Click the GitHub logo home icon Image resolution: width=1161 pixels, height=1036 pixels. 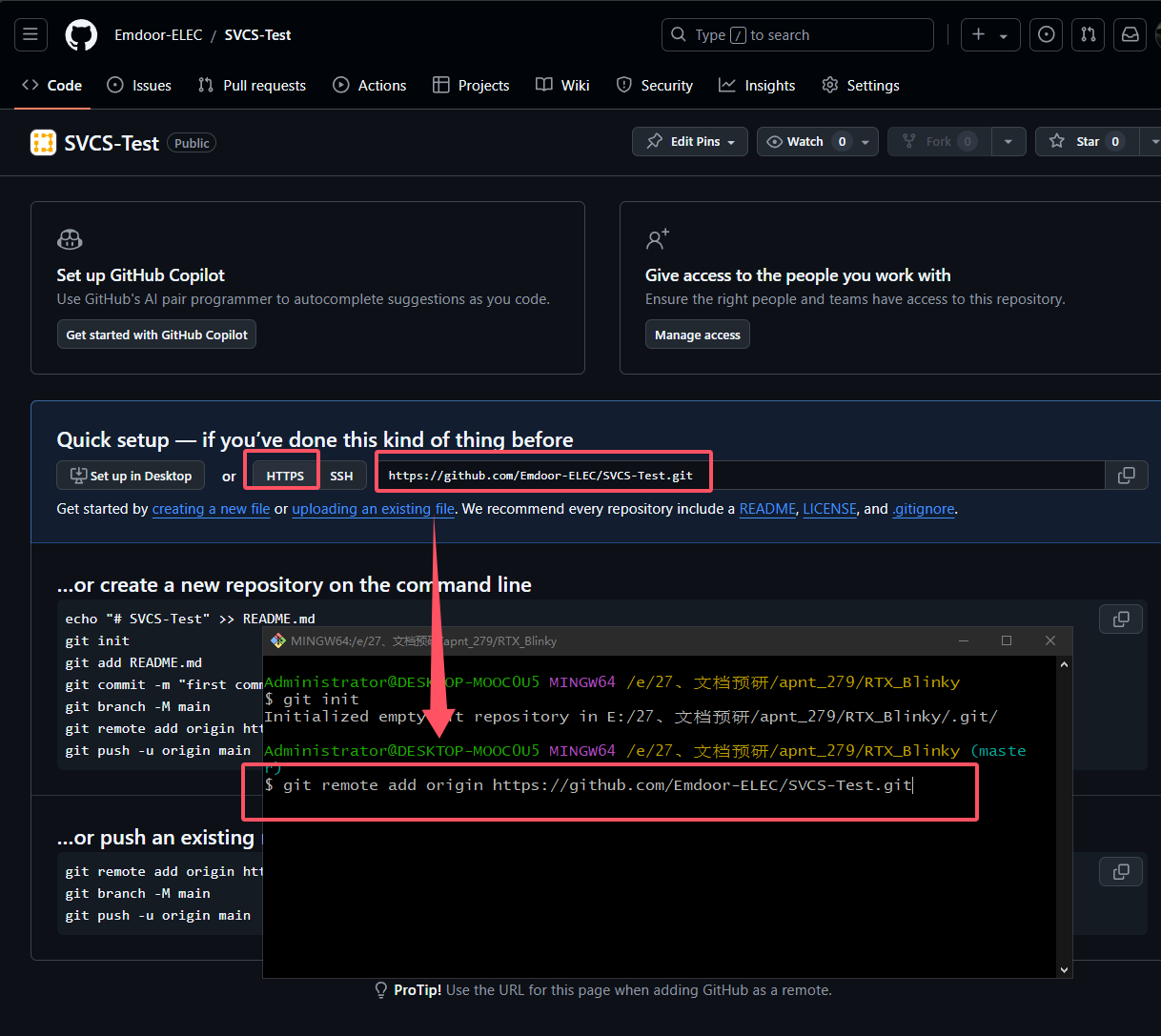pos(81,35)
